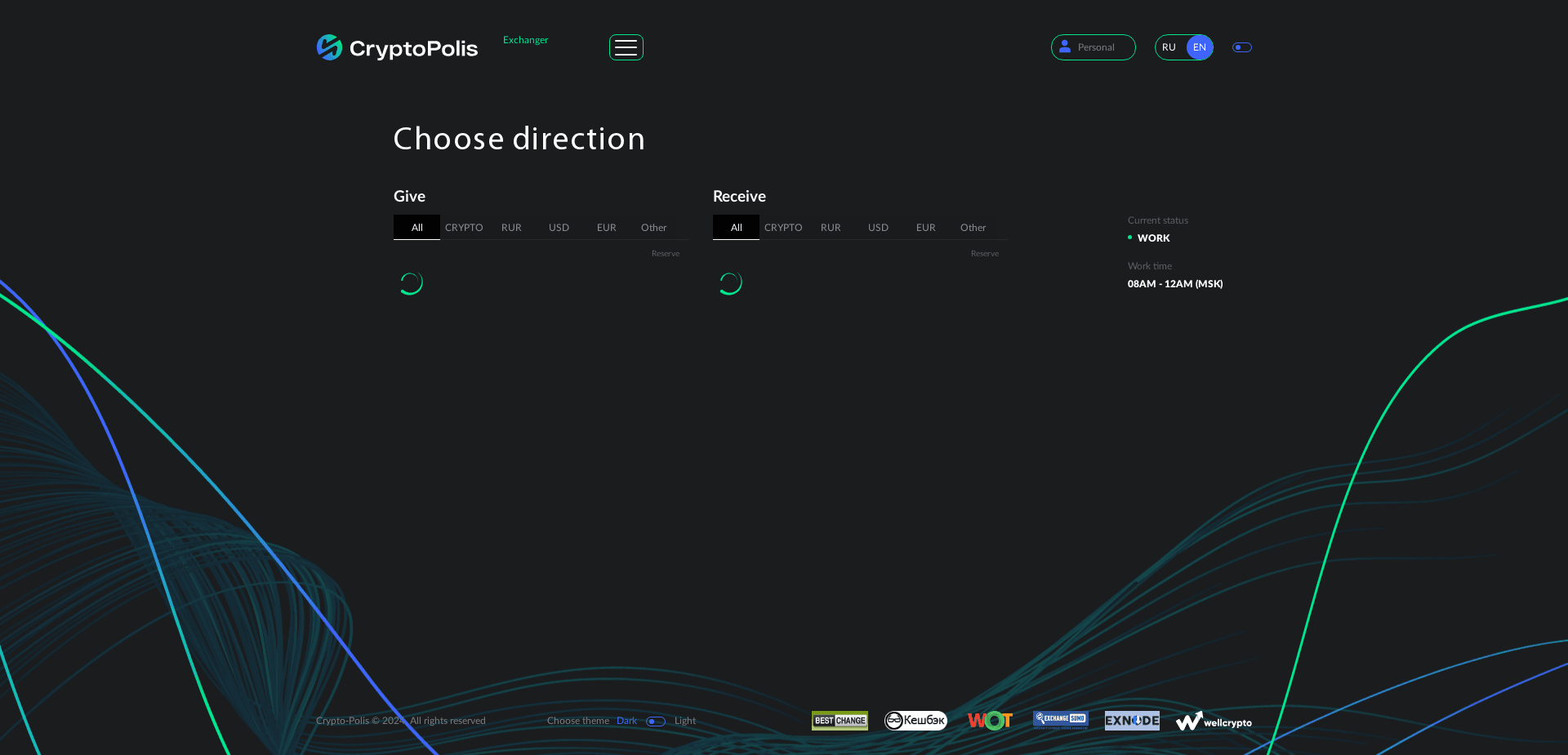Toggle the header theme switch
Viewport: 1568px width, 755px height.
point(1242,47)
